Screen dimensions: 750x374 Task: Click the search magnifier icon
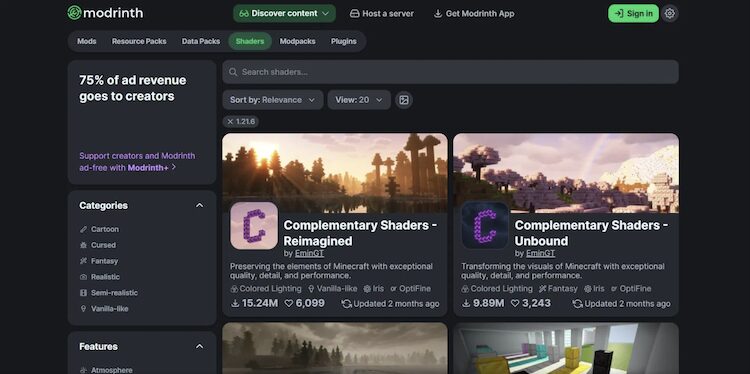(233, 72)
